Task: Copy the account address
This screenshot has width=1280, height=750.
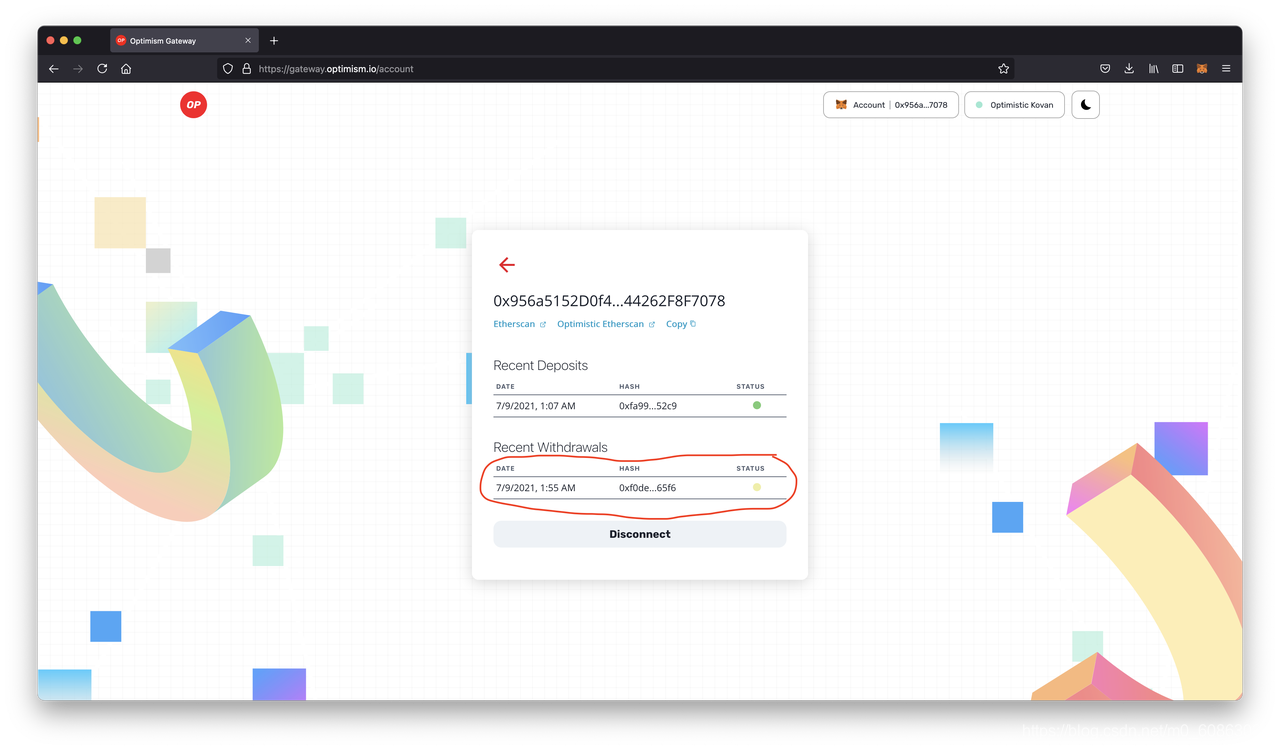Action: [x=681, y=324]
